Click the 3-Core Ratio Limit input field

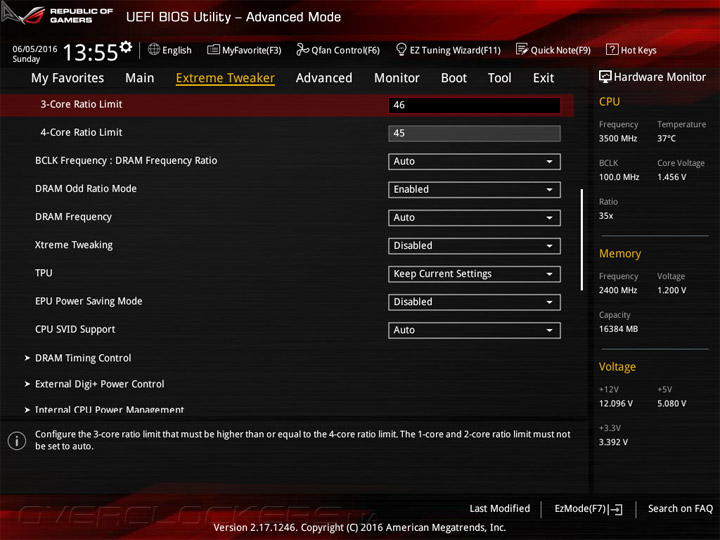(x=474, y=105)
